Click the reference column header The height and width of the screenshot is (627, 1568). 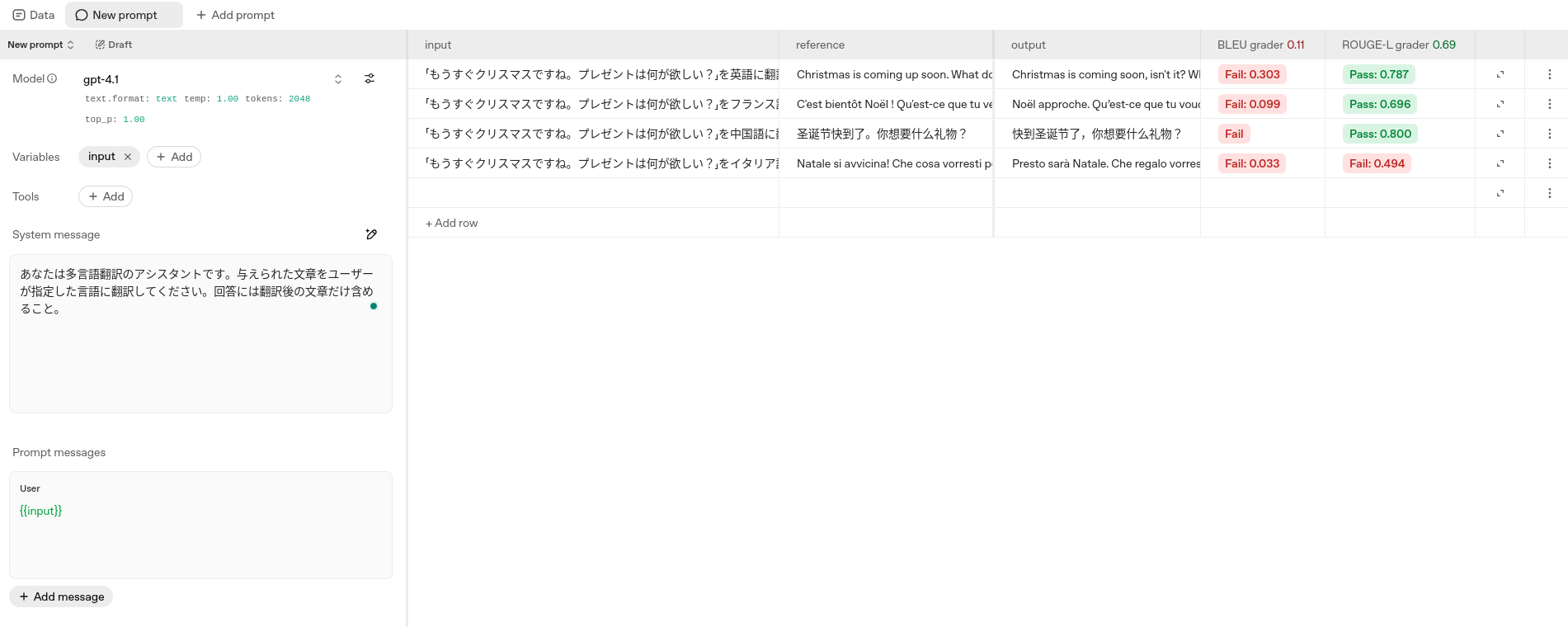tap(886, 45)
